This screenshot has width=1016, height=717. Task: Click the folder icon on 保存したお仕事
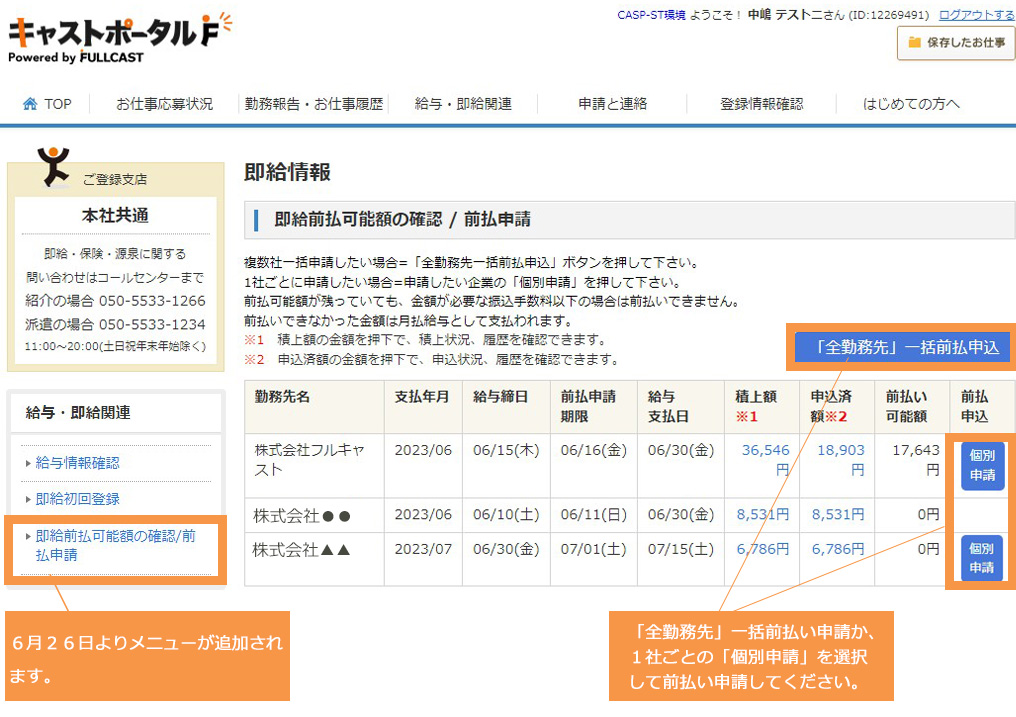(x=914, y=42)
